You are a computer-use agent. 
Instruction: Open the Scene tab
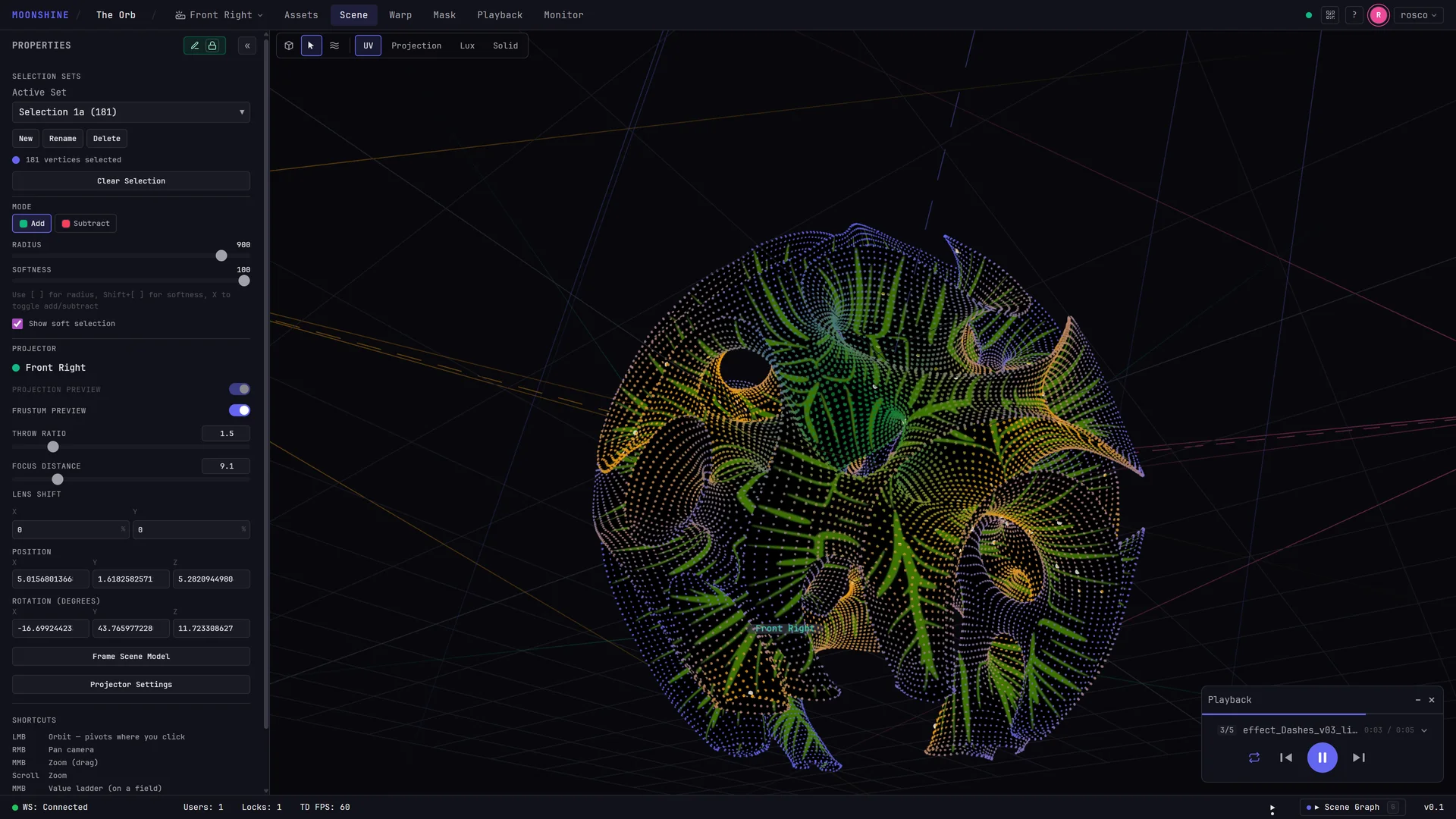(x=353, y=15)
